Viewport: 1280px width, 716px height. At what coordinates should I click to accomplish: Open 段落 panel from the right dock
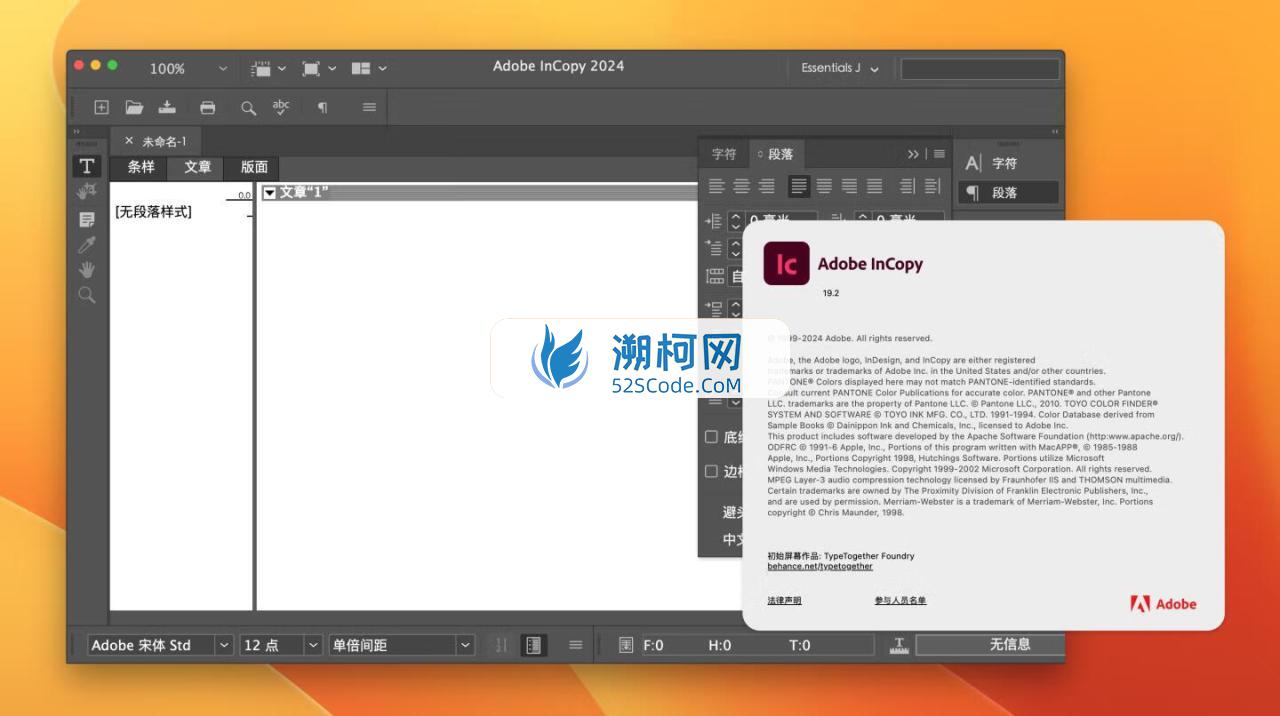1008,192
